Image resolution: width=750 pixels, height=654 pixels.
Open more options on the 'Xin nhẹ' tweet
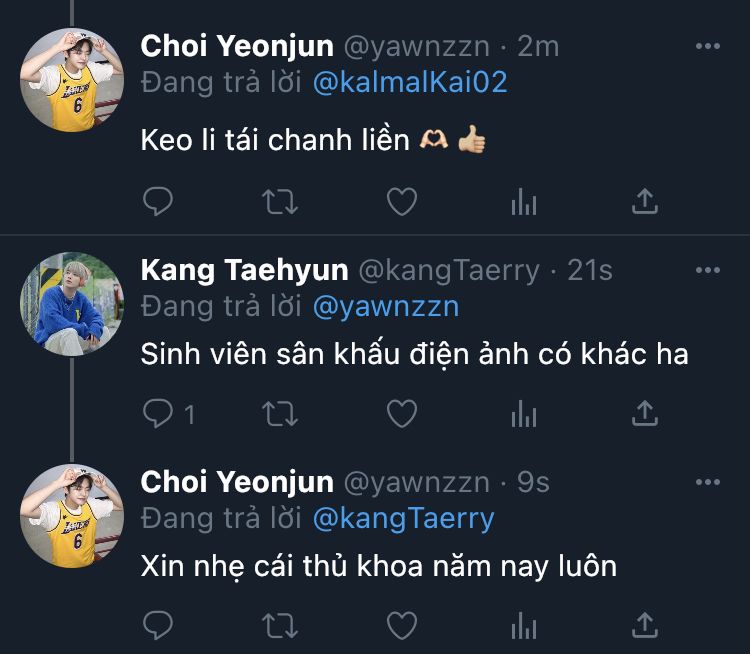tap(707, 482)
